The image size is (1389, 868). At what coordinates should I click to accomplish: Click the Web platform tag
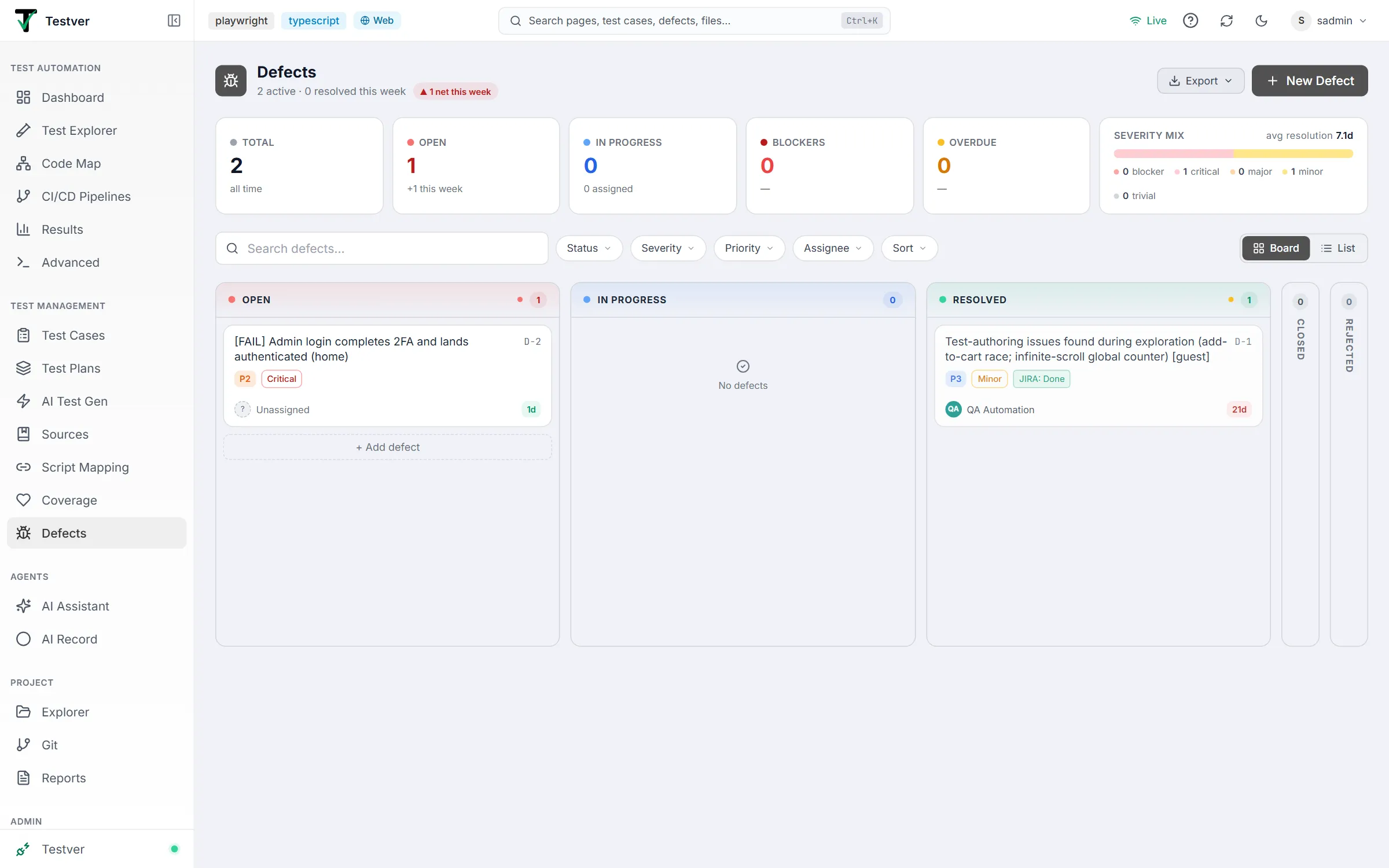pyautogui.click(x=377, y=21)
